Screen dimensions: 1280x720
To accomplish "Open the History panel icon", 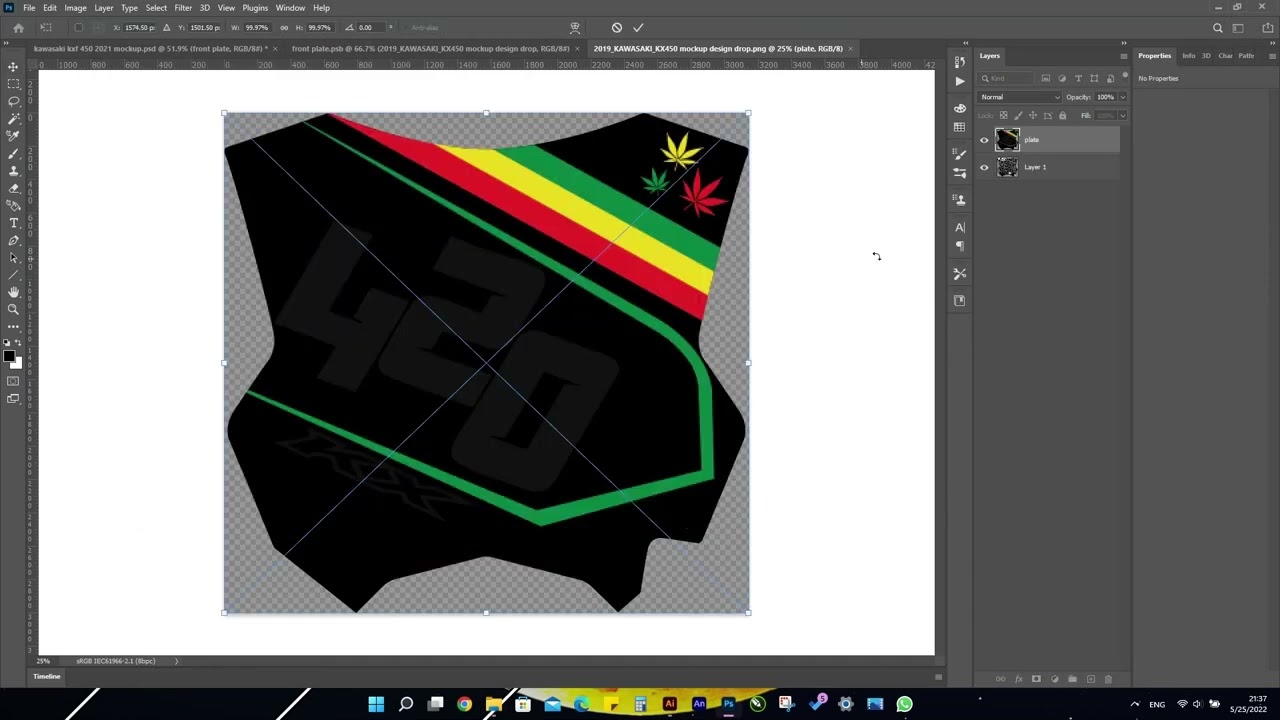I will click(x=960, y=62).
